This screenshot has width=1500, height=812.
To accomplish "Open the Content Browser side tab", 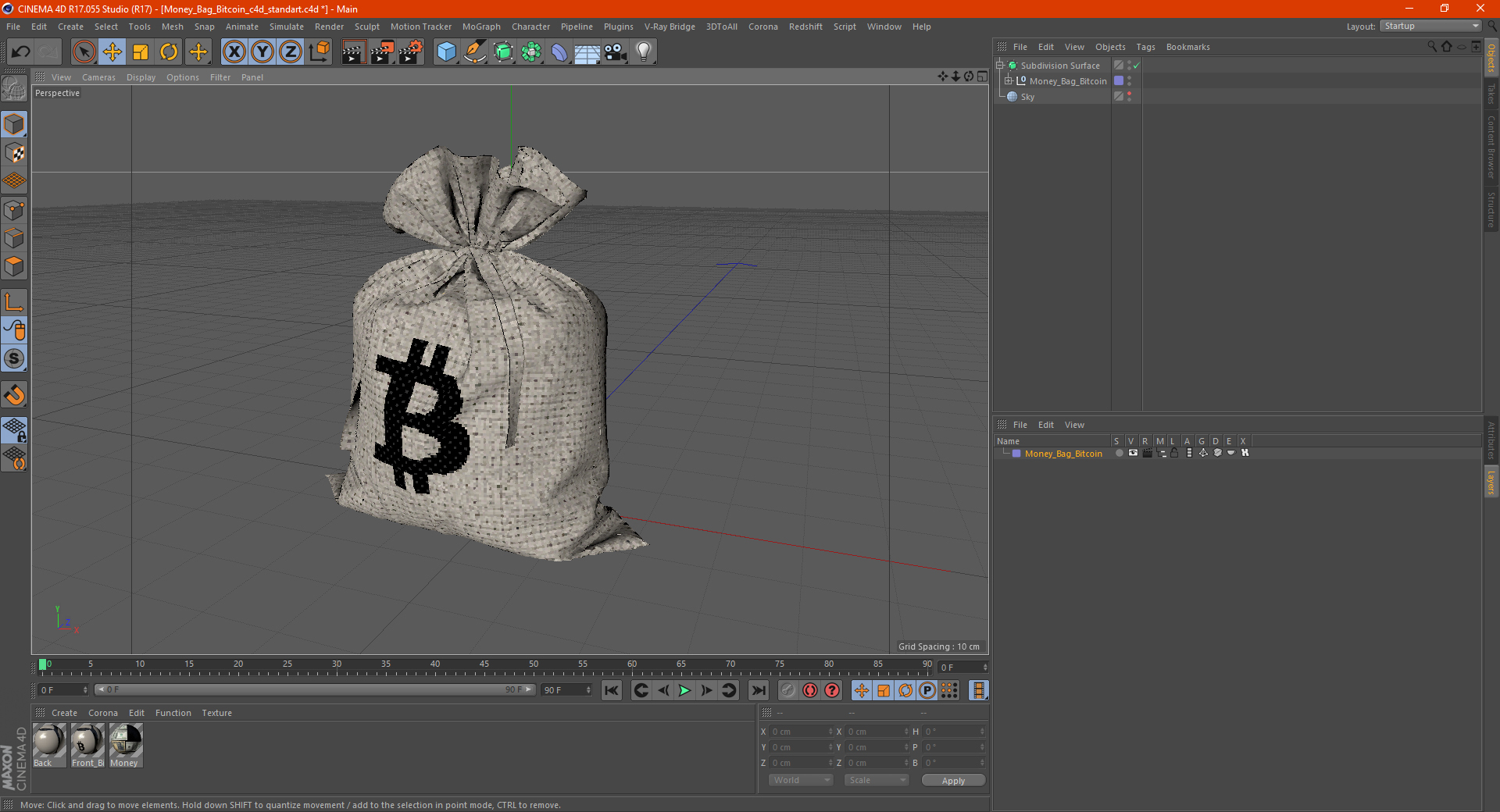I will coord(1491,147).
